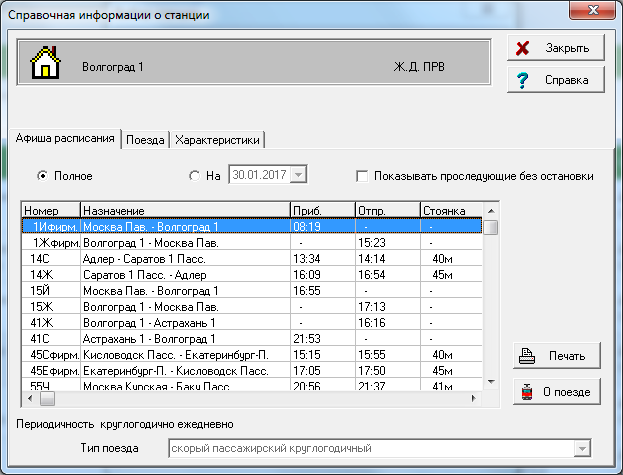Select the На date radio button

point(194,176)
